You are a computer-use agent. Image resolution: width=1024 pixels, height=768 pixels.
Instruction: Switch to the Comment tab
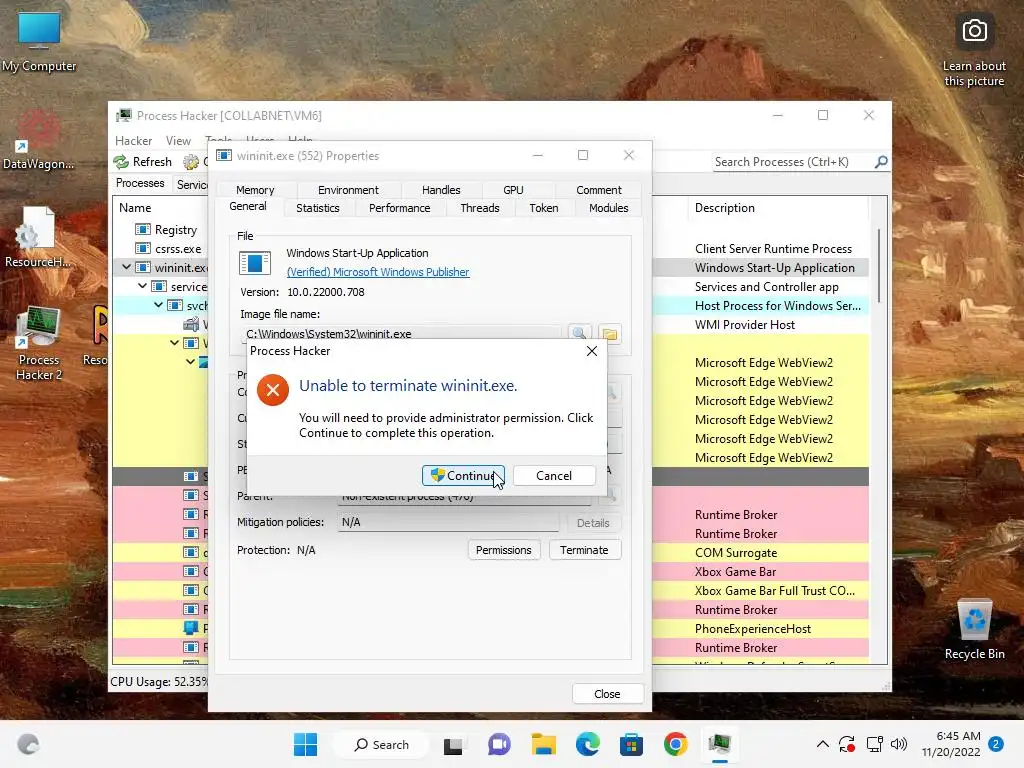coord(598,190)
